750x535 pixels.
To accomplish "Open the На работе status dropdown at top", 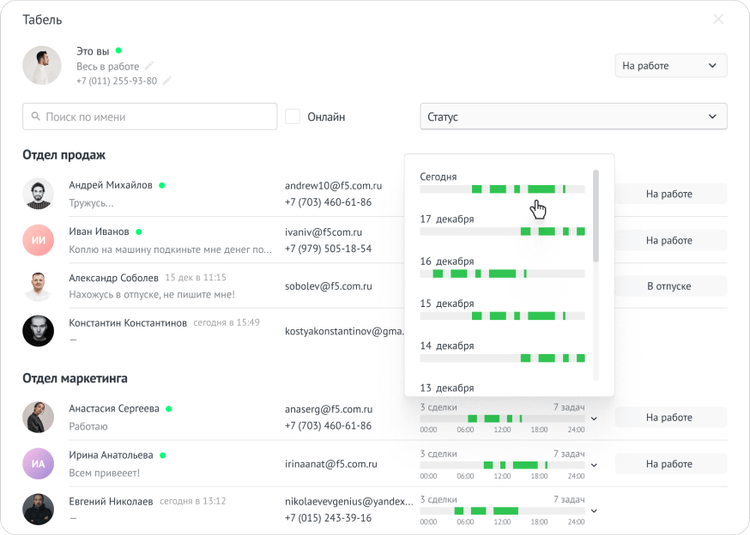I will 670,66.
